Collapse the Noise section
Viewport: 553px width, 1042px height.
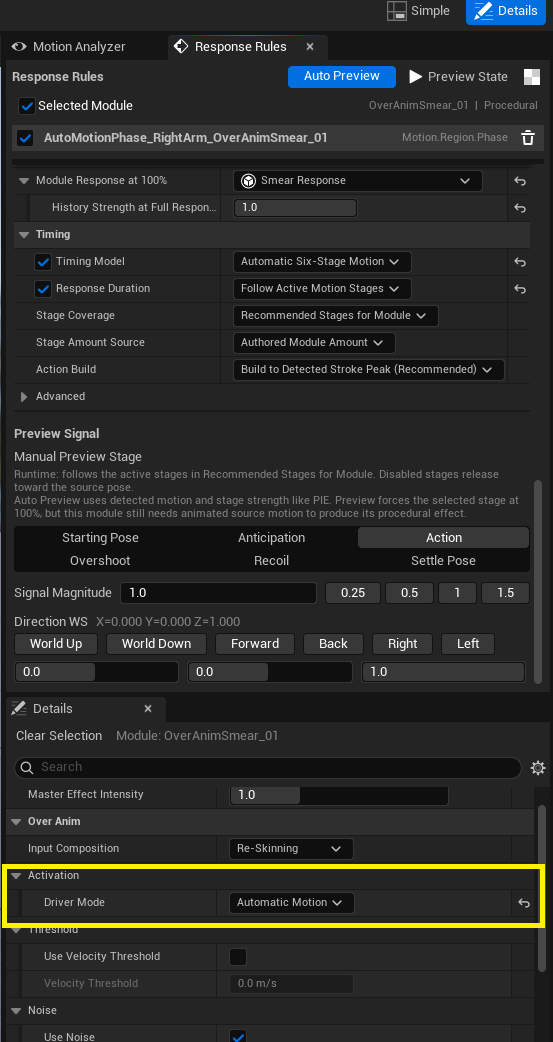[16, 1010]
